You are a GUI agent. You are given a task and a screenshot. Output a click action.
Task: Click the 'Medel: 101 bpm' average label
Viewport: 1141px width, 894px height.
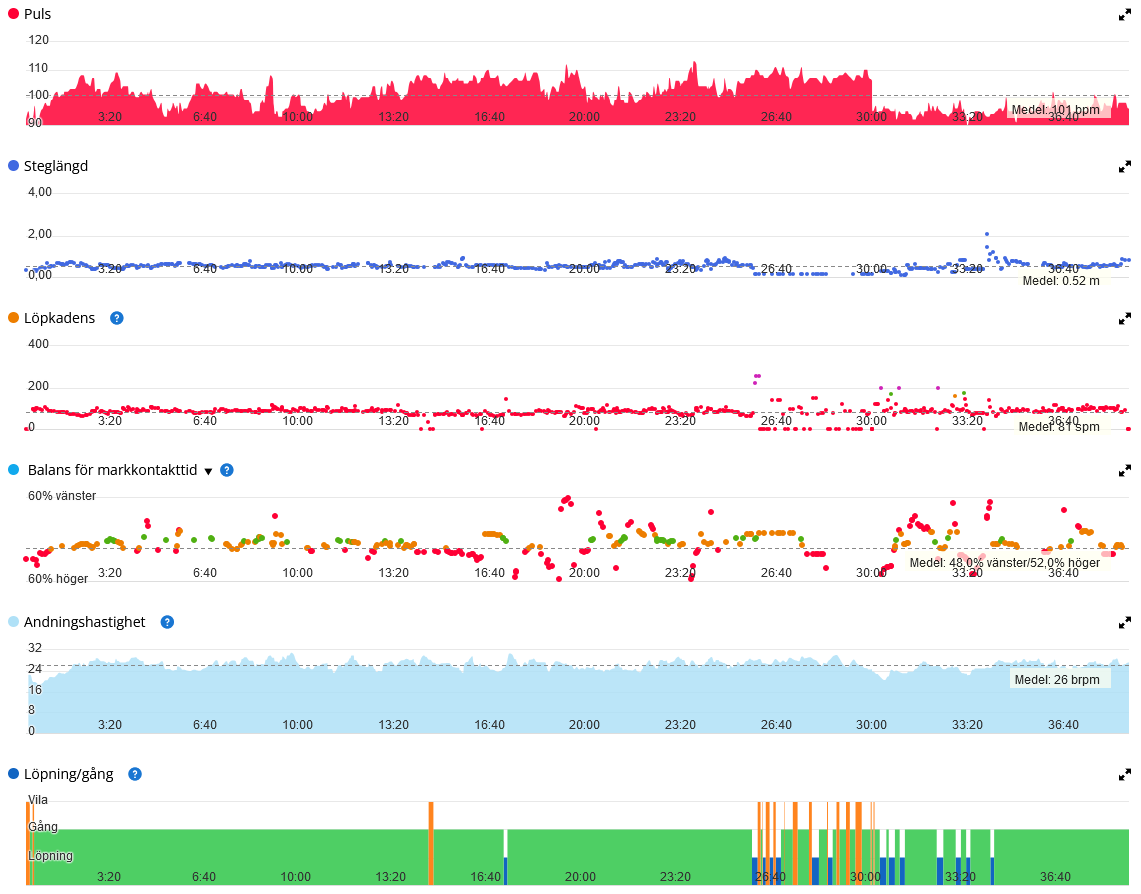[x=1055, y=110]
